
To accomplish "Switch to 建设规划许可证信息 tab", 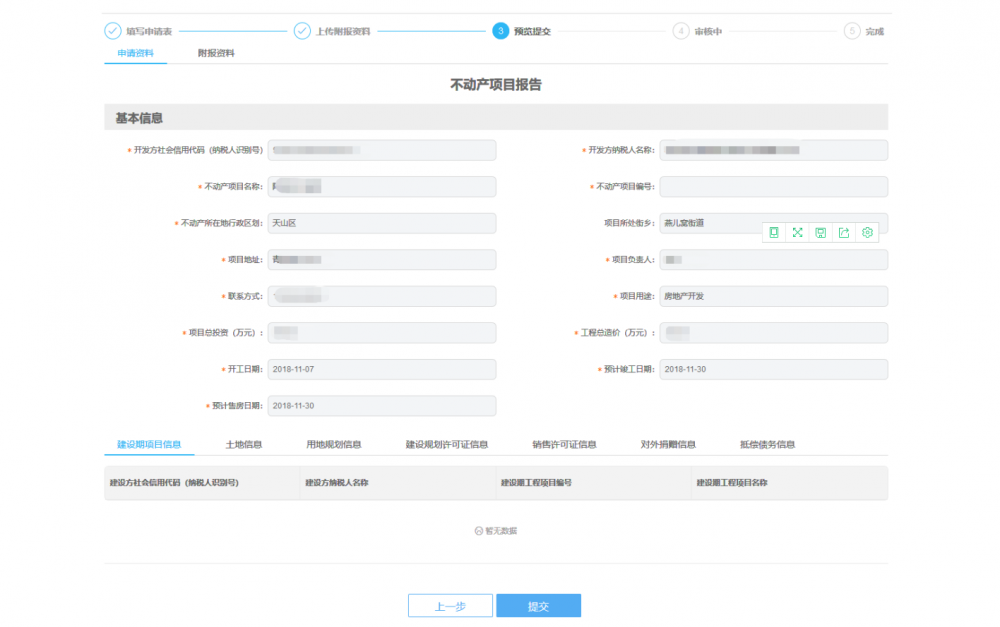I will (x=446, y=444).
